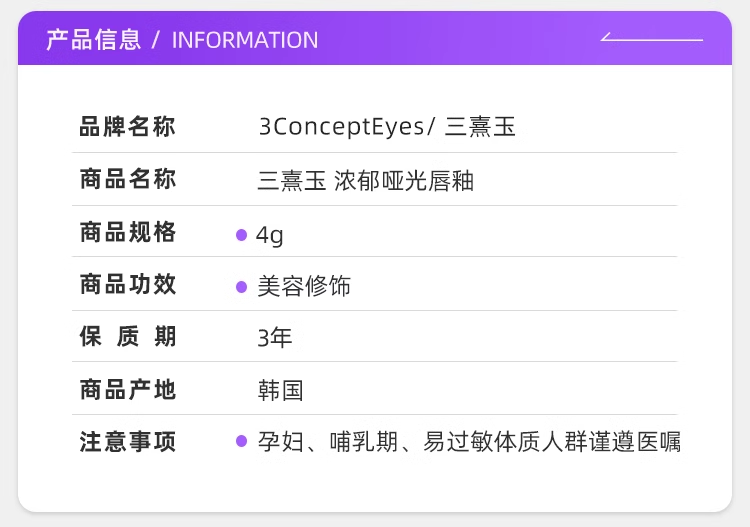Image resolution: width=750 pixels, height=527 pixels.
Task: Select the 3ConceptEyes/ 三熹玉 brand value
Action: 387,127
